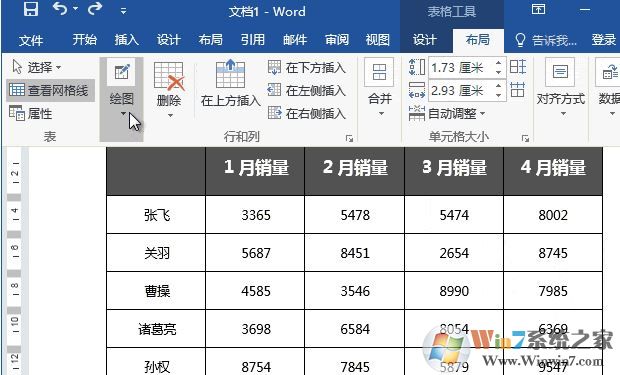
Task: Click the cell with value 8002
Action: tap(553, 215)
